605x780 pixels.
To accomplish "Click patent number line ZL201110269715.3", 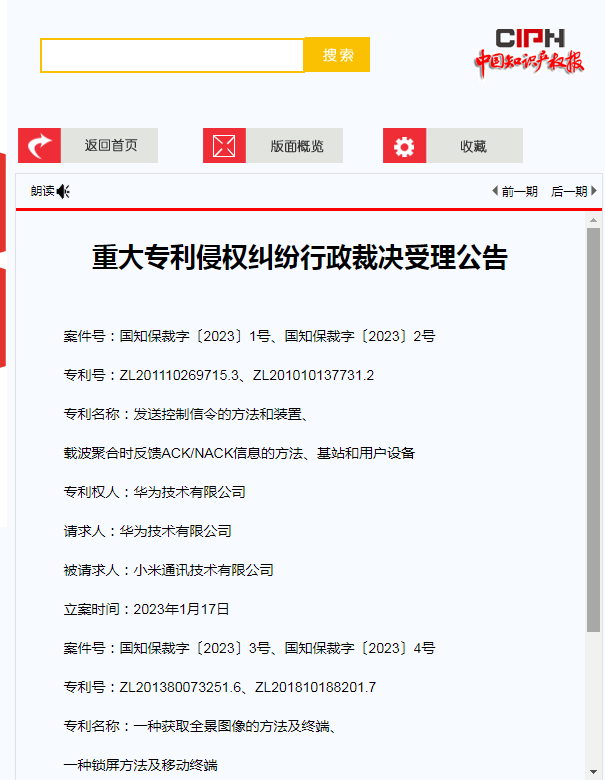I will coord(218,375).
